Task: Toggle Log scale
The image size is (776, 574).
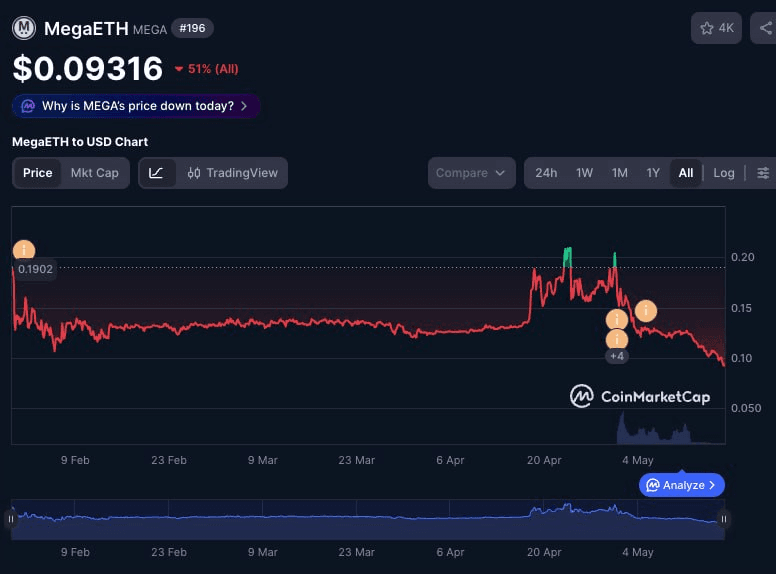Action: coord(724,173)
